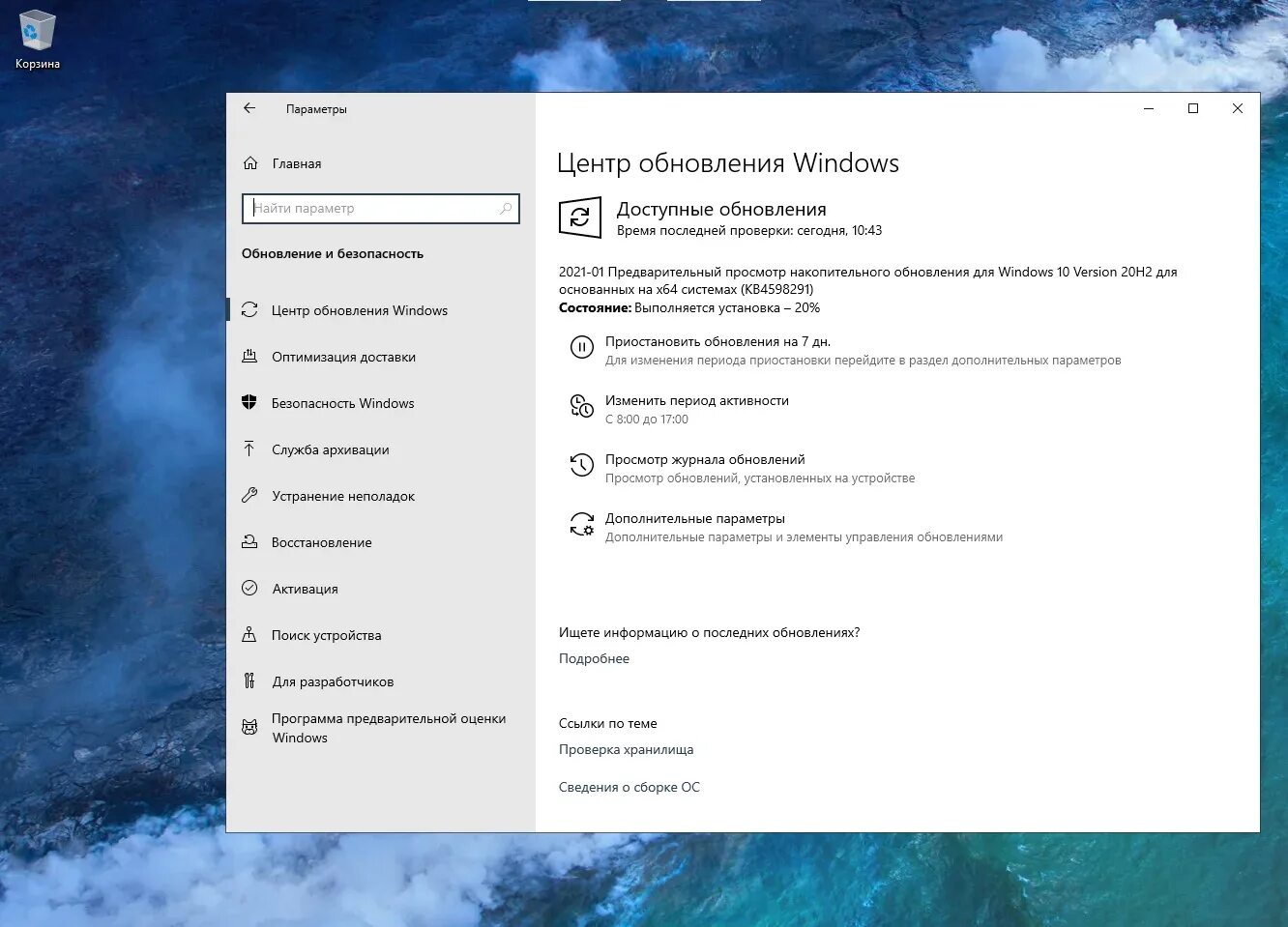The width and height of the screenshot is (1288, 927).
Task: Open the Recycle Bin (Корзина) desktop icon
Action: [x=37, y=40]
